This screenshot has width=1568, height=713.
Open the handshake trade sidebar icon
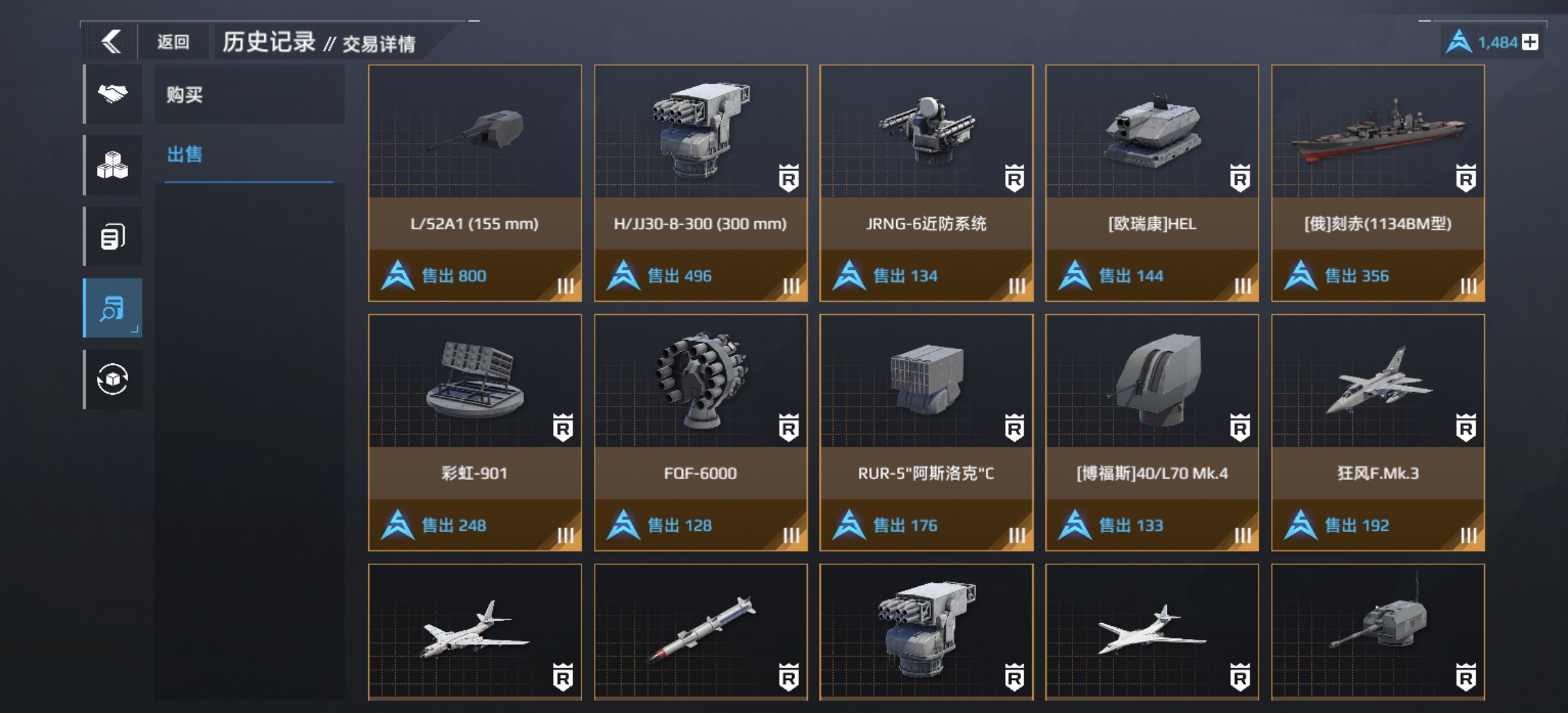[x=113, y=94]
